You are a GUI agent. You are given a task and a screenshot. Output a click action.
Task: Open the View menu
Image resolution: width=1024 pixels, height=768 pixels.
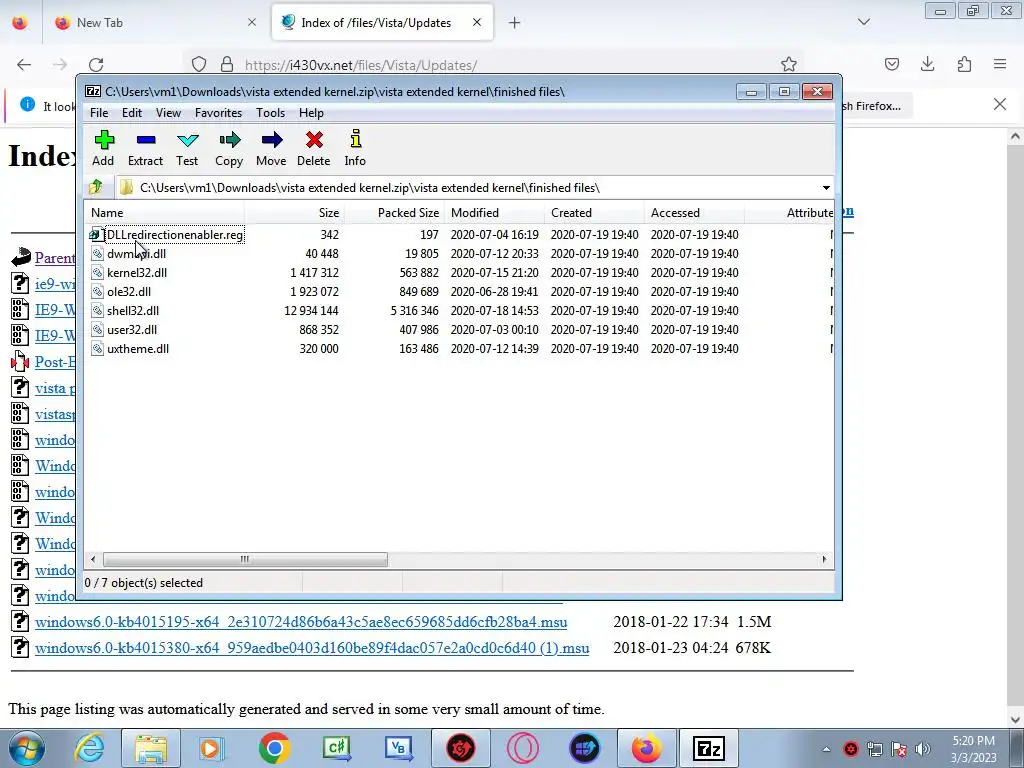point(168,113)
